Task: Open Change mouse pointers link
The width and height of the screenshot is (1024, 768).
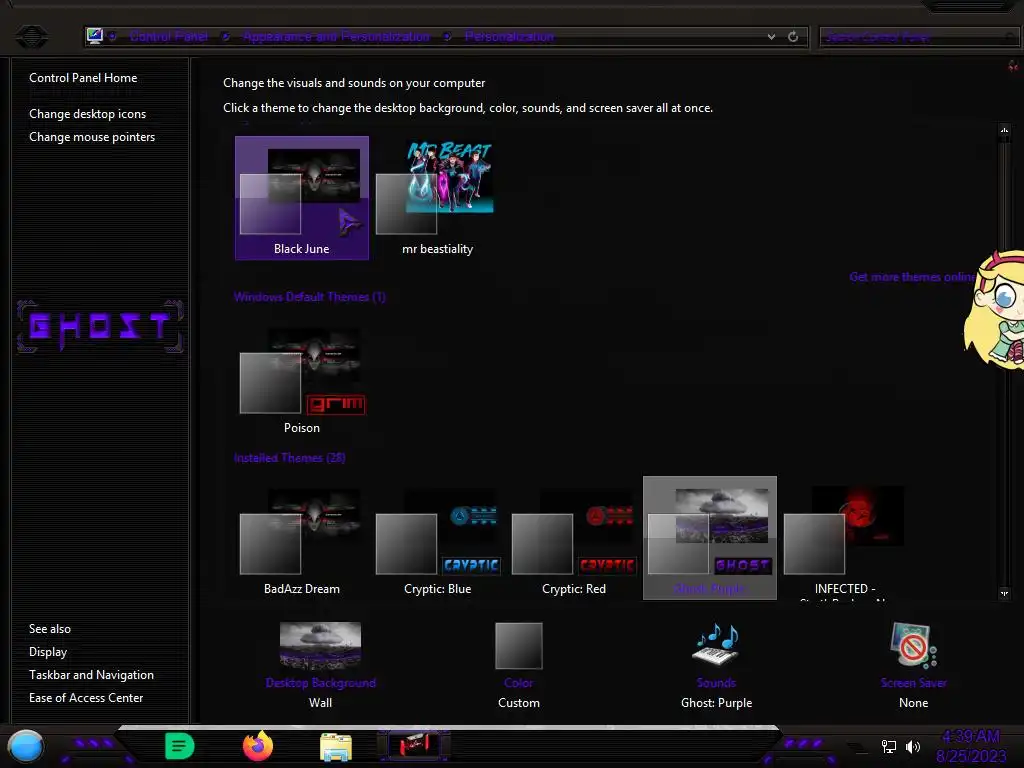Action: click(92, 136)
